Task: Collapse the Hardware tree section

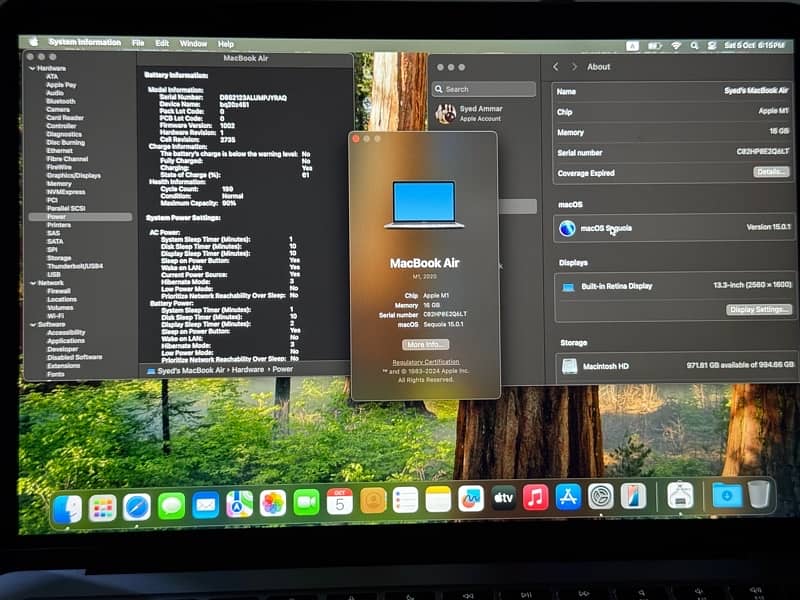Action: coord(32,68)
